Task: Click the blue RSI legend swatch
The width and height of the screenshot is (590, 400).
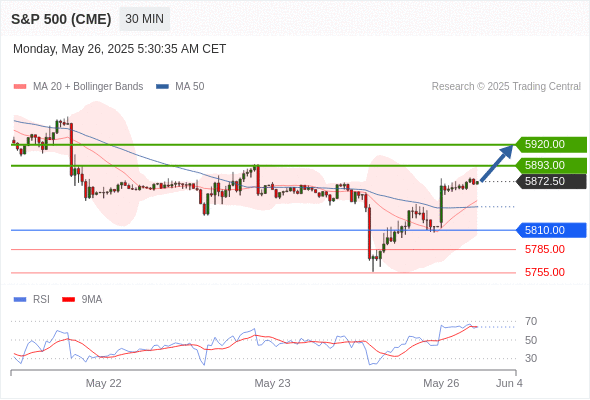Action: click(20, 300)
